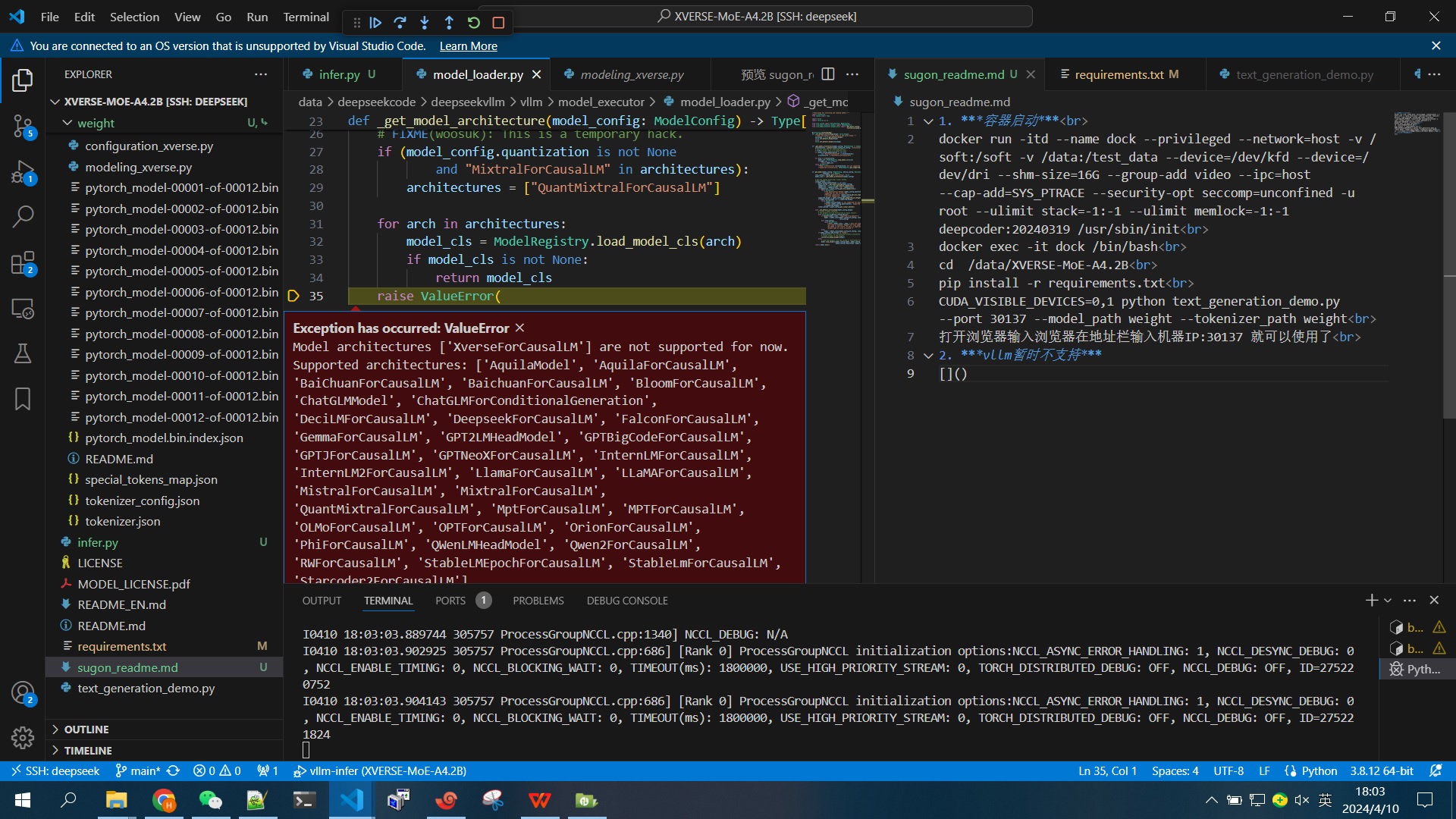The width and height of the screenshot is (1456, 819).
Task: Restart the debug session
Action: coord(473,23)
